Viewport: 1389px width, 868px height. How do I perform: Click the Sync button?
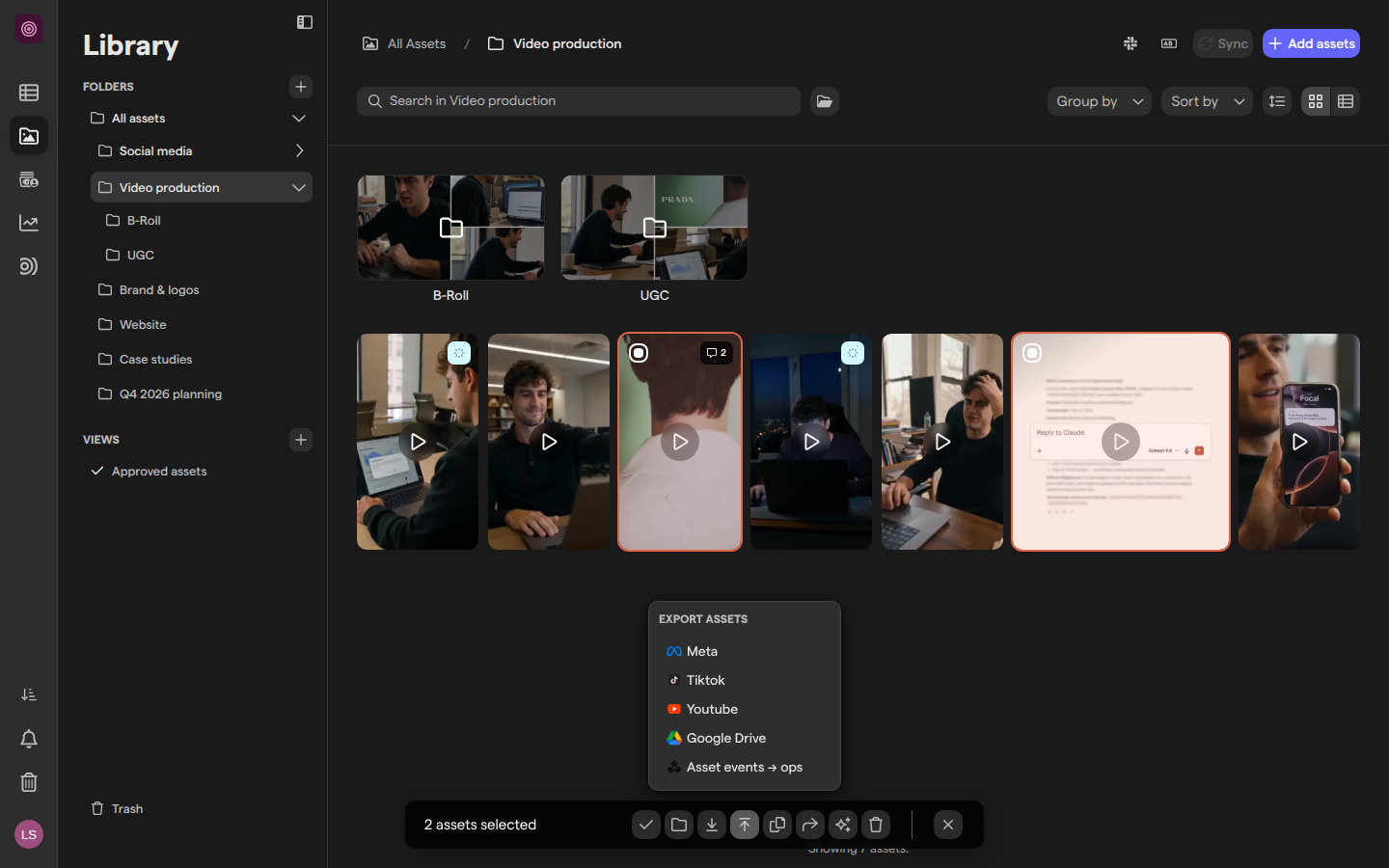tap(1223, 43)
